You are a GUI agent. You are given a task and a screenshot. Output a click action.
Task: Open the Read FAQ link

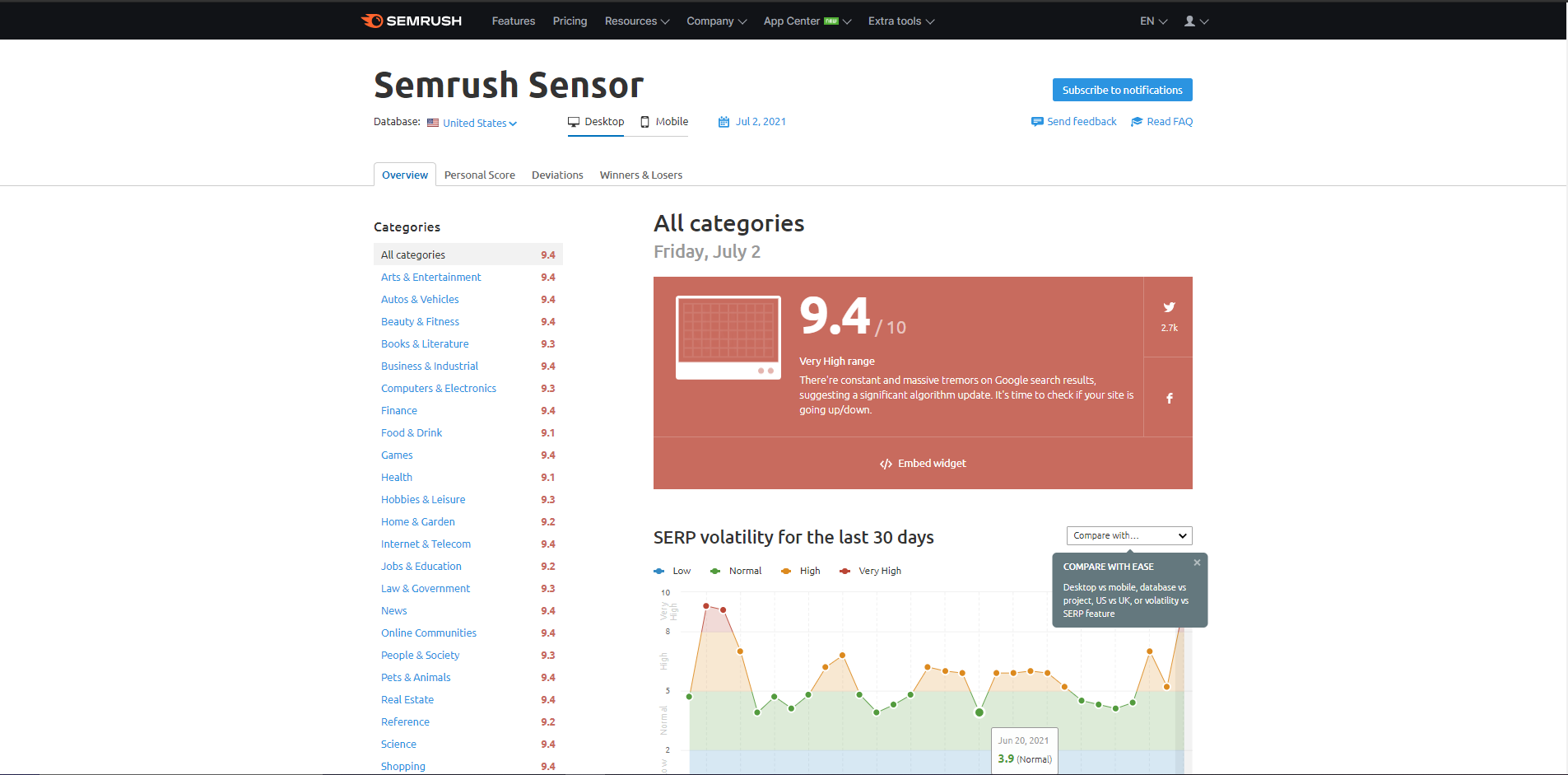pos(1170,122)
